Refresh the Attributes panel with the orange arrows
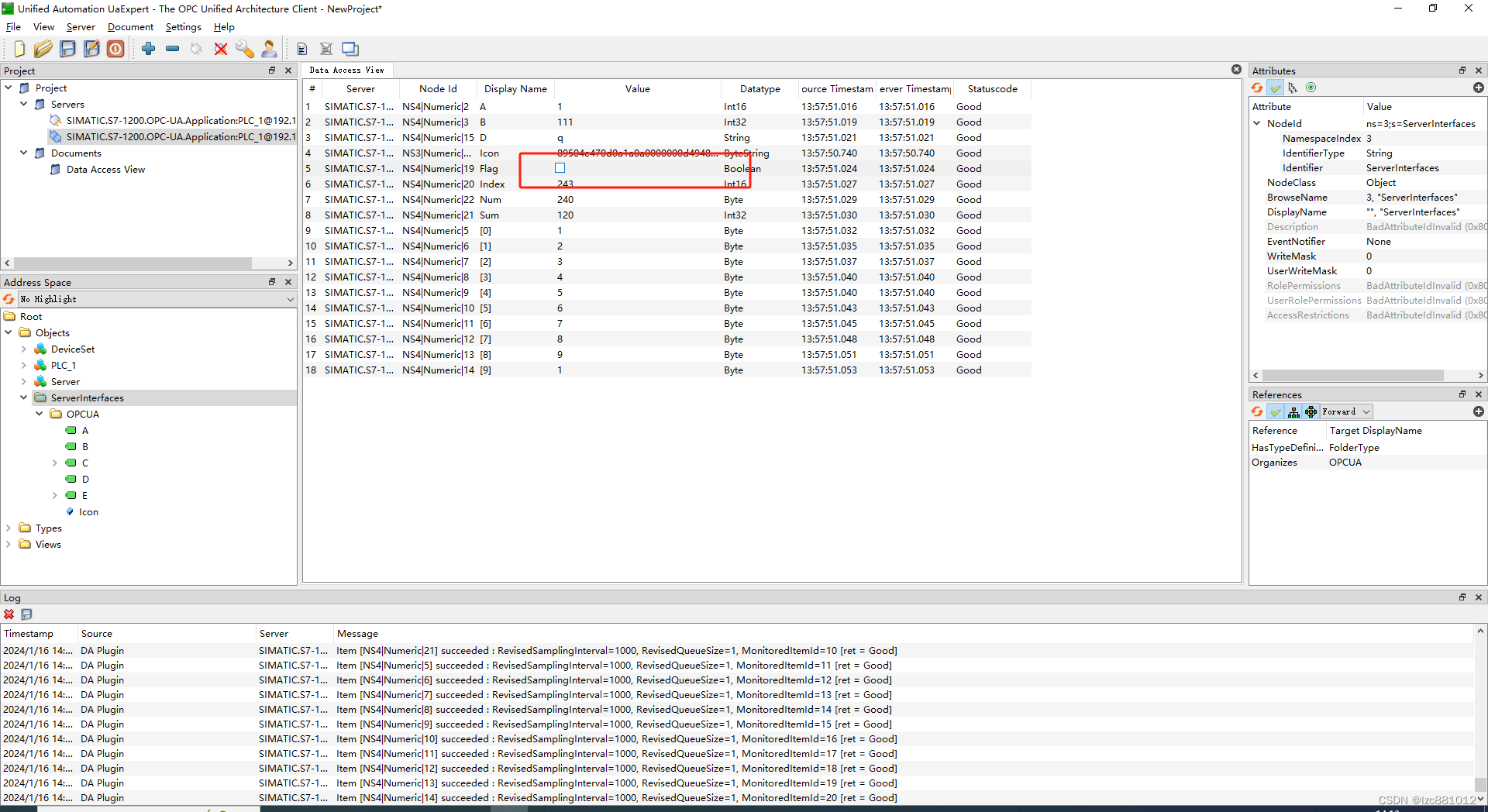 [1257, 88]
